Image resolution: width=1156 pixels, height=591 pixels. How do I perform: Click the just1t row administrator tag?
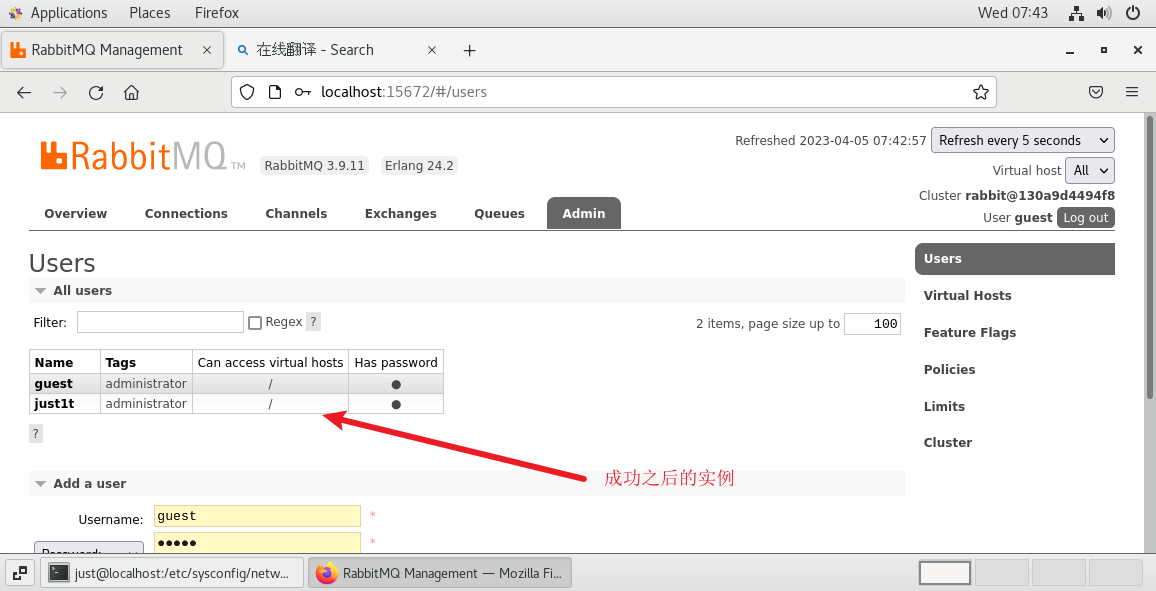(146, 403)
